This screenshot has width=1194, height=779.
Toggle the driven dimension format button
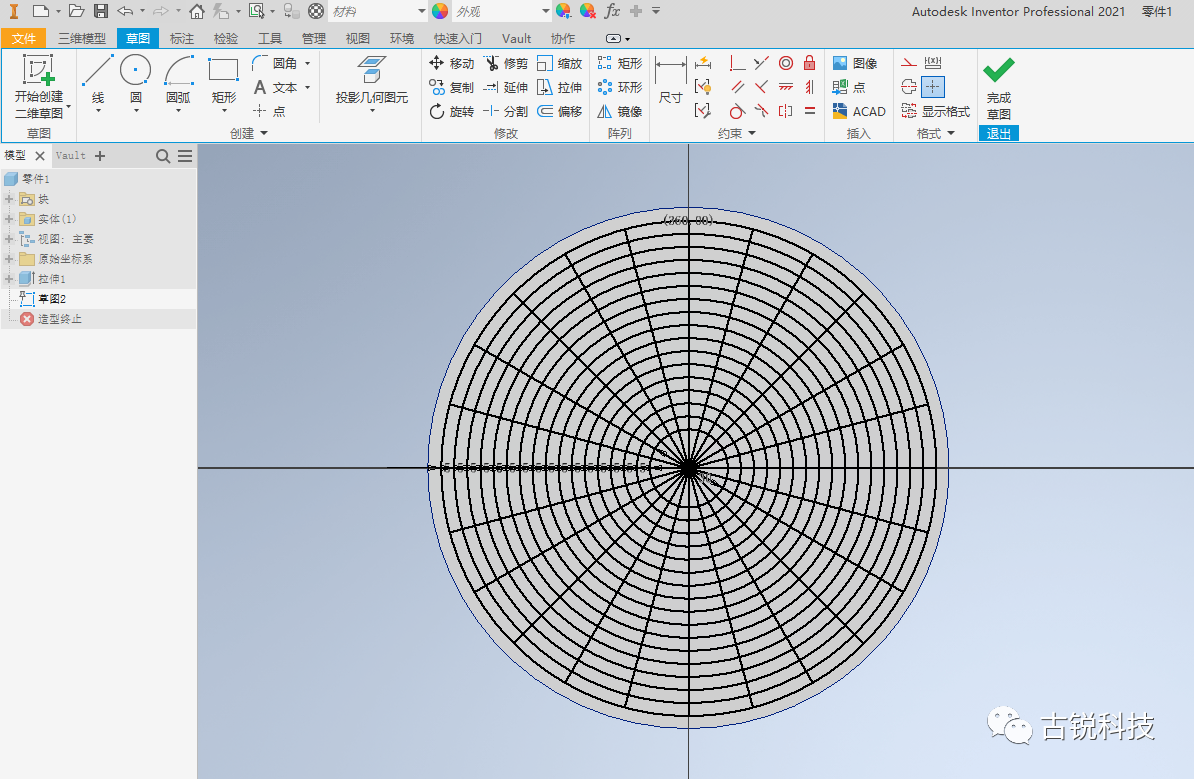(933, 63)
